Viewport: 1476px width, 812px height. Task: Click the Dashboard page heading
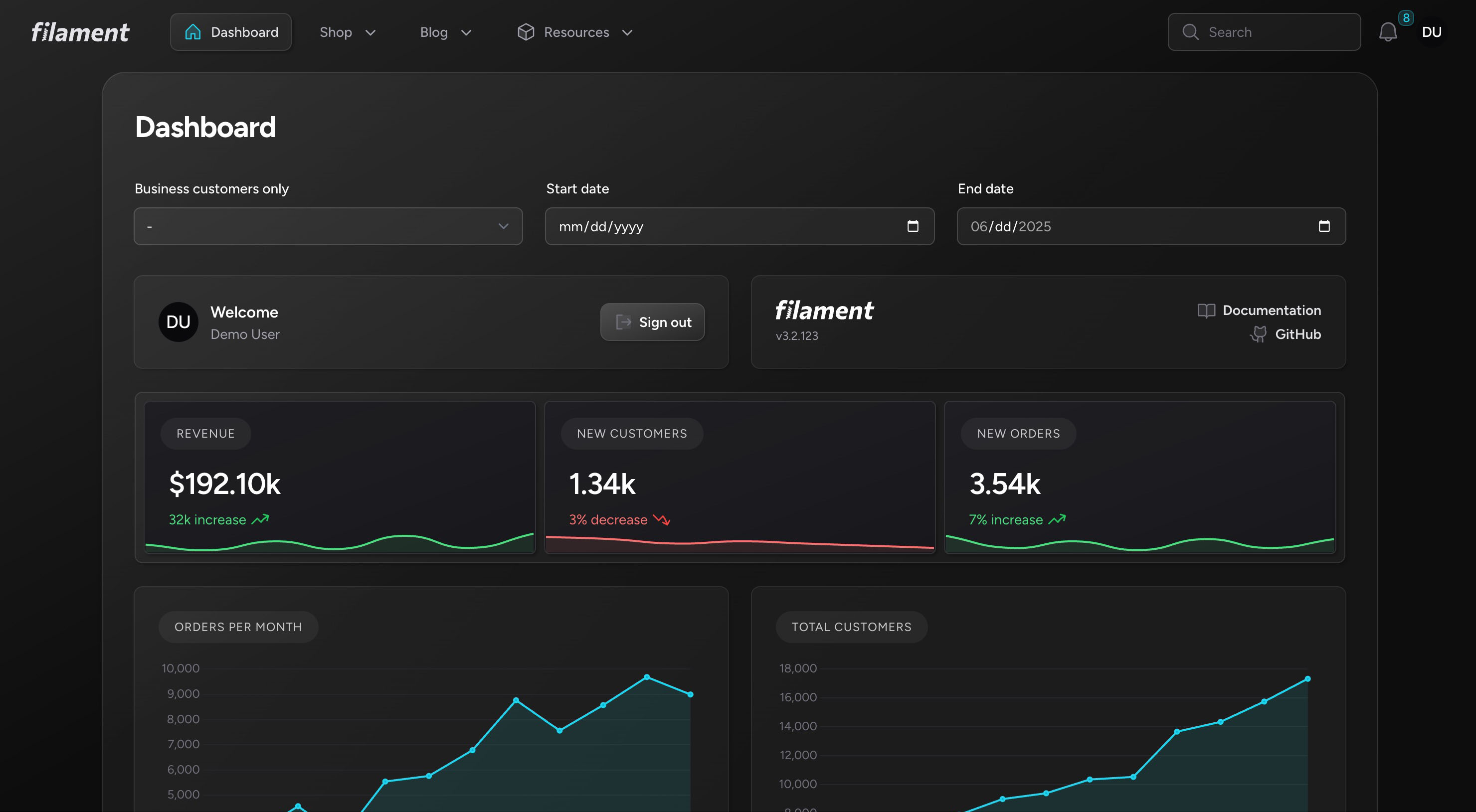pyautogui.click(x=206, y=127)
